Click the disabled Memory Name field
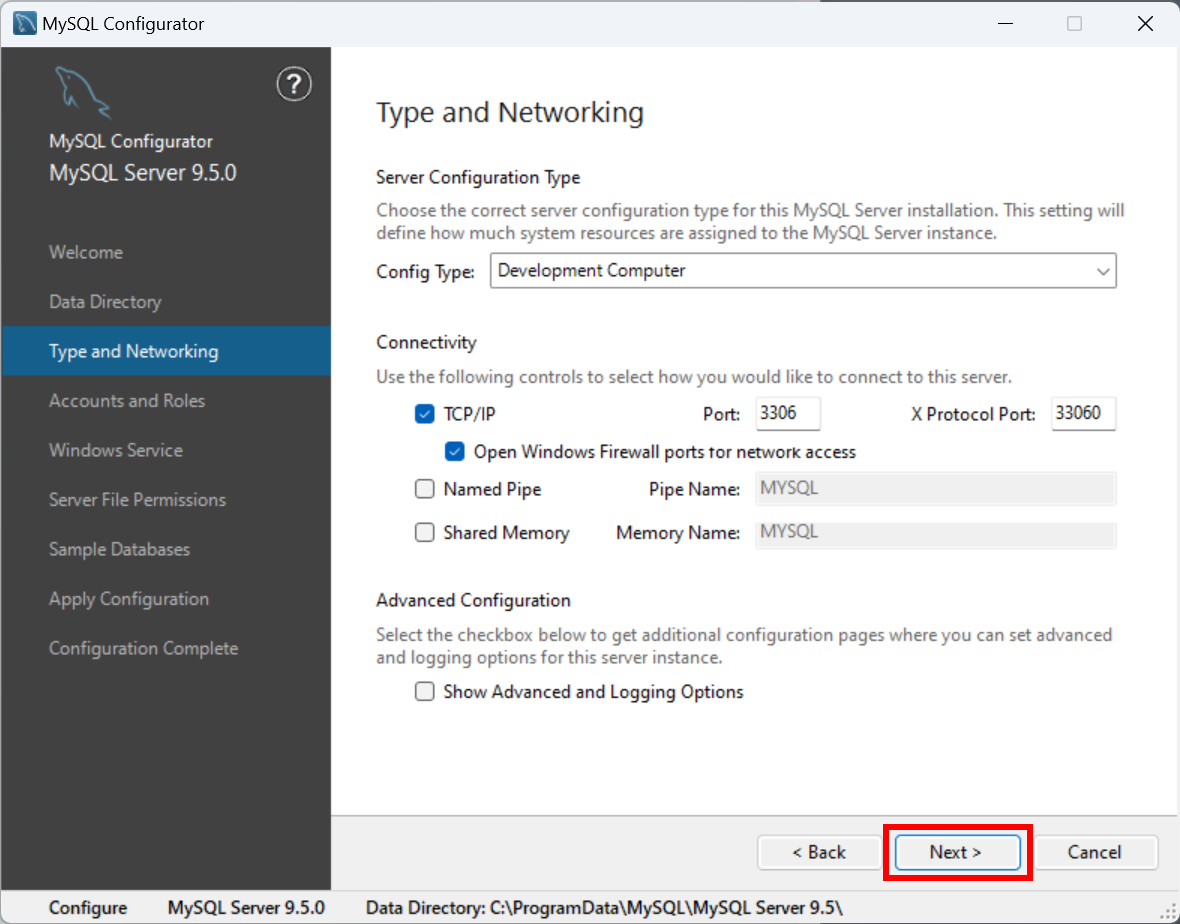The height and width of the screenshot is (924, 1180). pyautogui.click(x=935, y=533)
